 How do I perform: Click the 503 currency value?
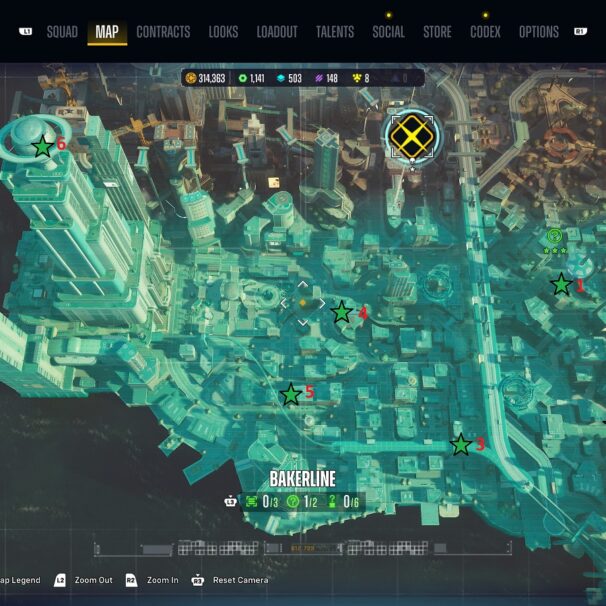(x=295, y=78)
